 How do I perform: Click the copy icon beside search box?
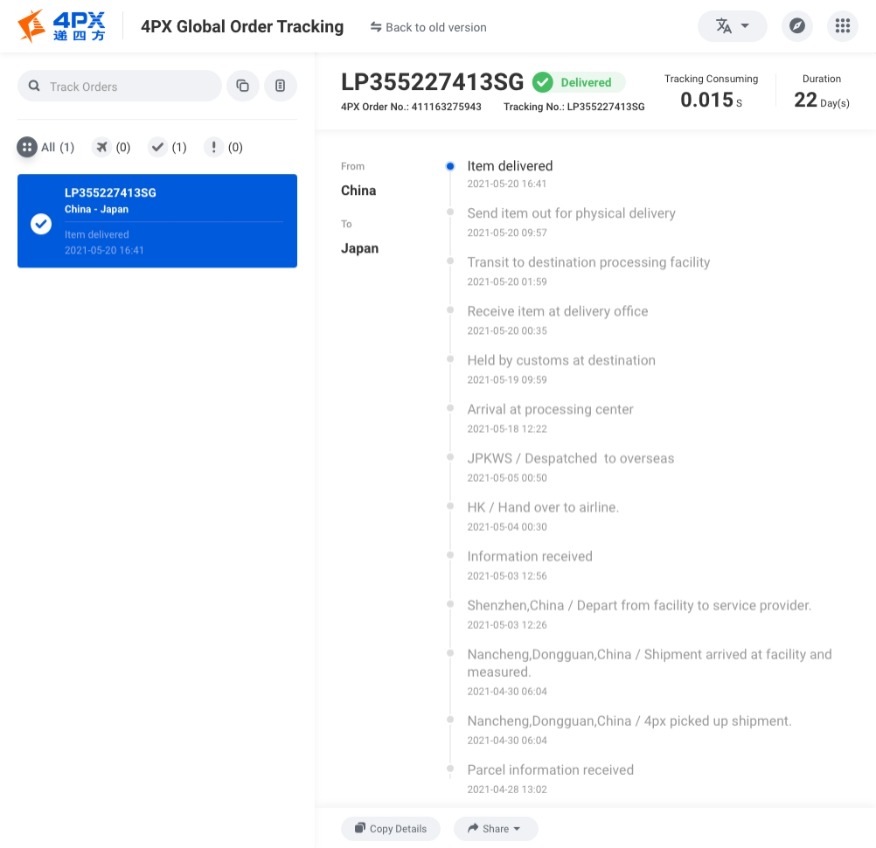(x=242, y=86)
